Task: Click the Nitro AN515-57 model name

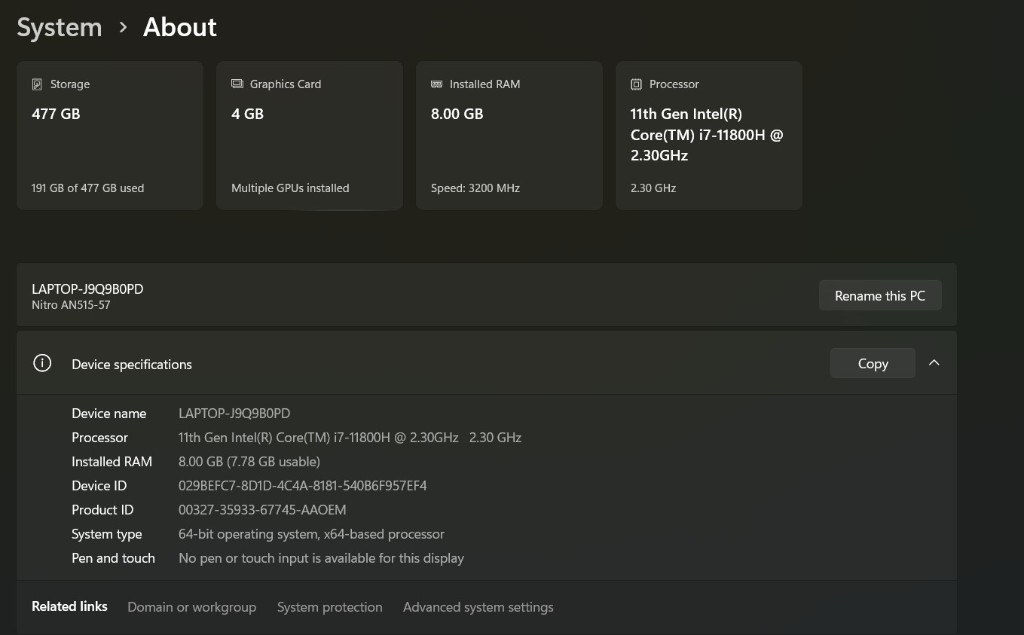Action: 71,305
